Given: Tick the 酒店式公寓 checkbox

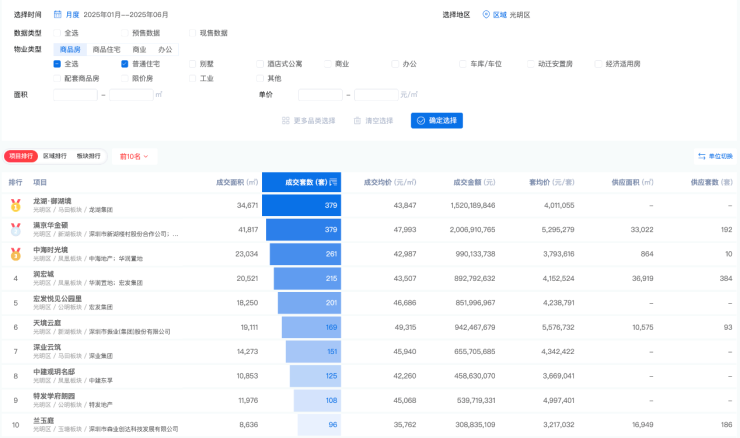Looking at the screenshot, I should tap(260, 63).
